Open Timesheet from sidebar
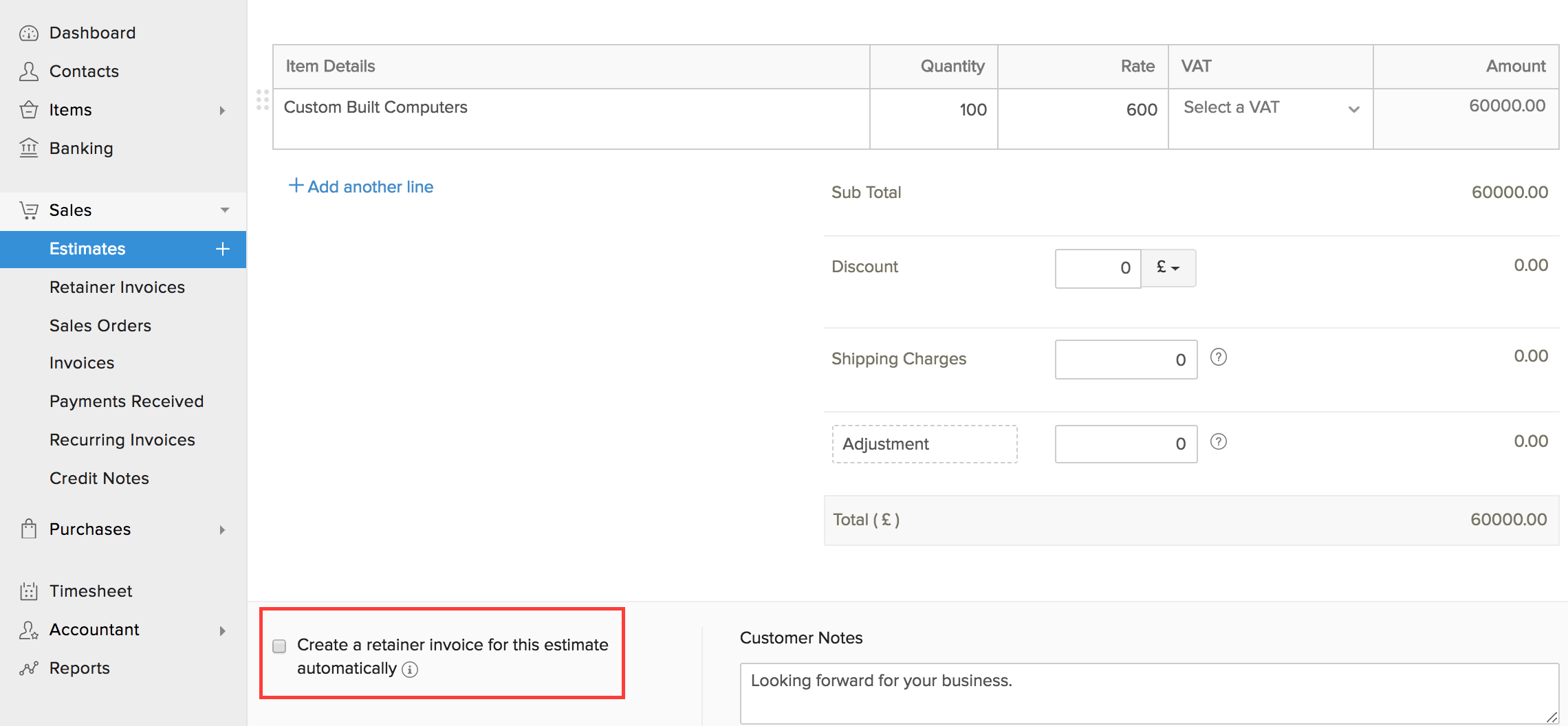This screenshot has height=726, width=1568. point(91,591)
